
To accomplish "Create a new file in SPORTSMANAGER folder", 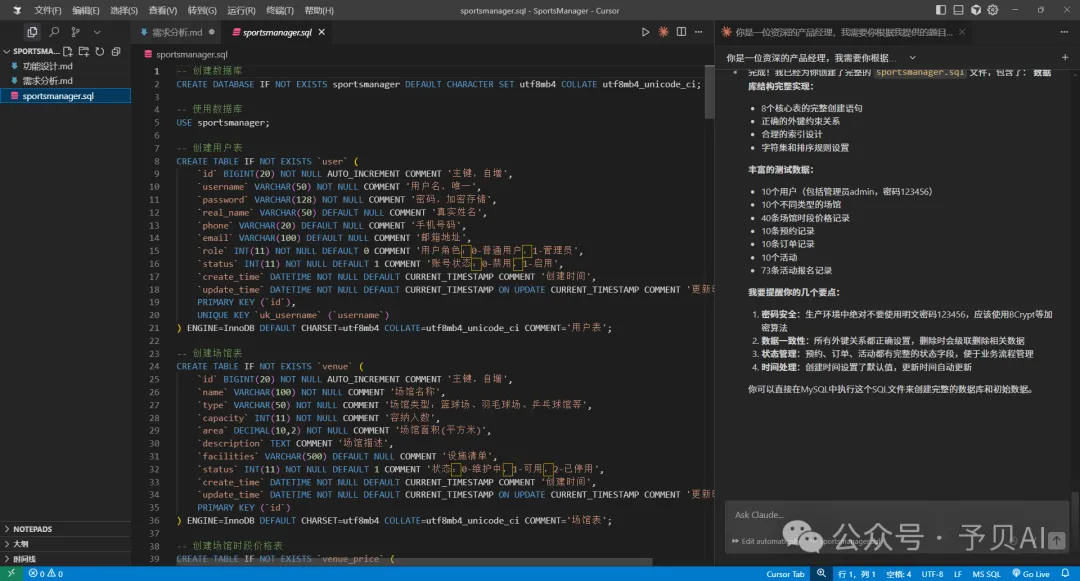I will click(x=68, y=52).
